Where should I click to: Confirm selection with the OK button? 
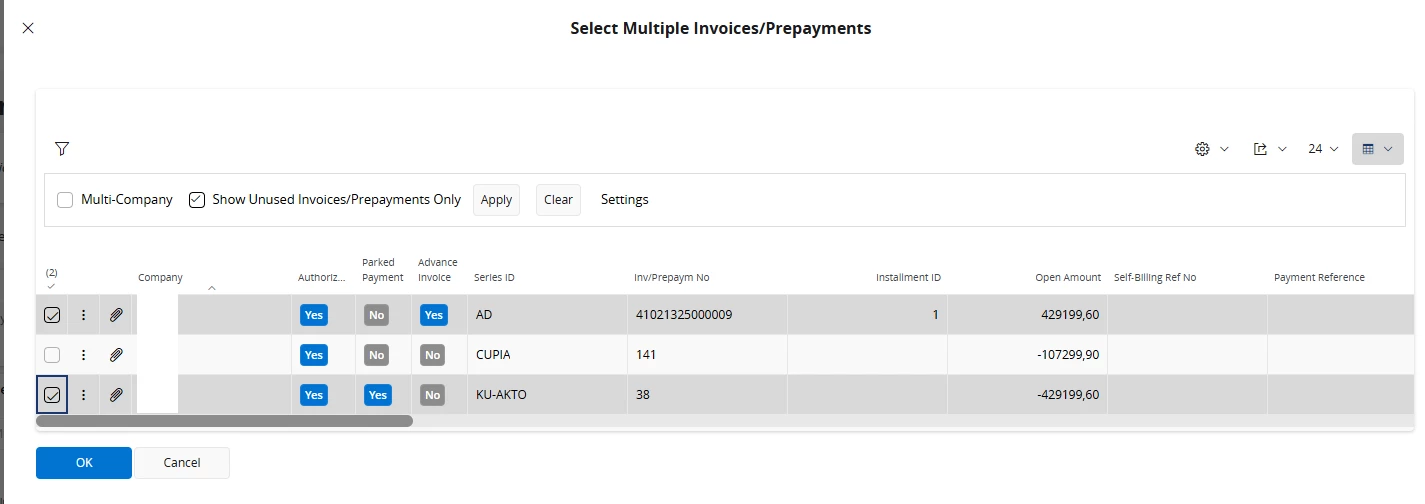pyautogui.click(x=84, y=463)
